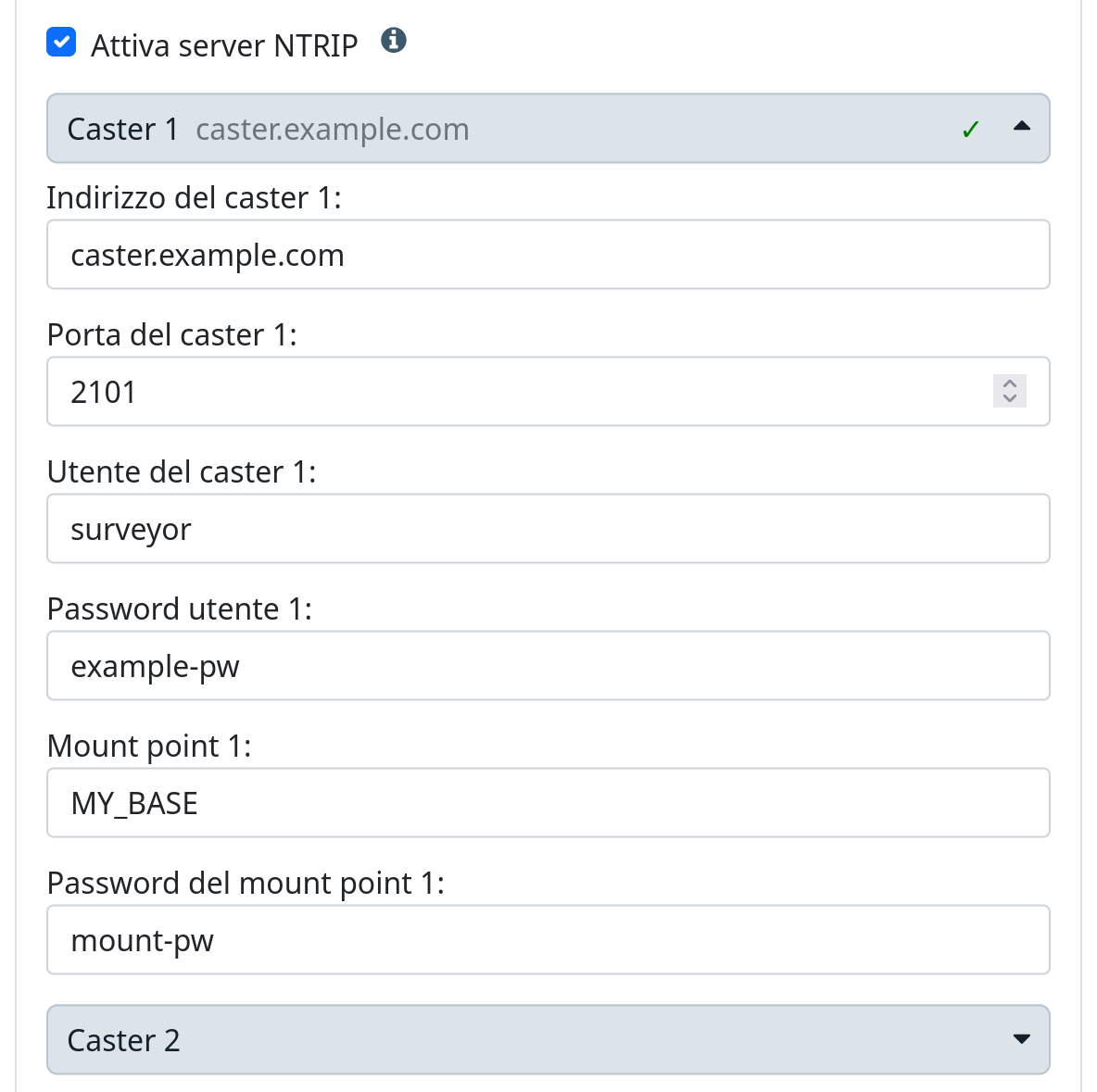
Task: Click the down arrow on Caster 2 header
Action: click(x=1021, y=1039)
